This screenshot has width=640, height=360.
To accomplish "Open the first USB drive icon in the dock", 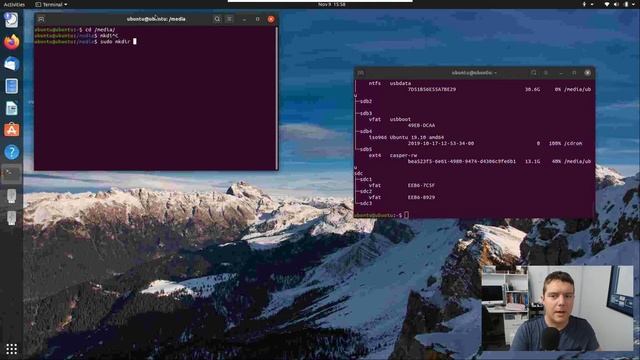I will [x=11, y=196].
